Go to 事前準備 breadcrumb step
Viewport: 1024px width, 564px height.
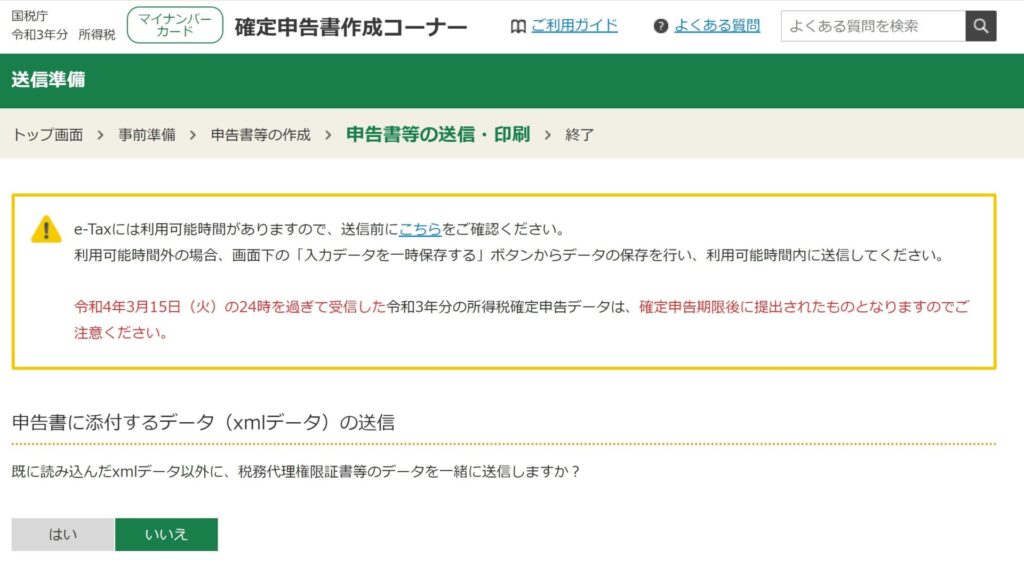[x=147, y=134]
